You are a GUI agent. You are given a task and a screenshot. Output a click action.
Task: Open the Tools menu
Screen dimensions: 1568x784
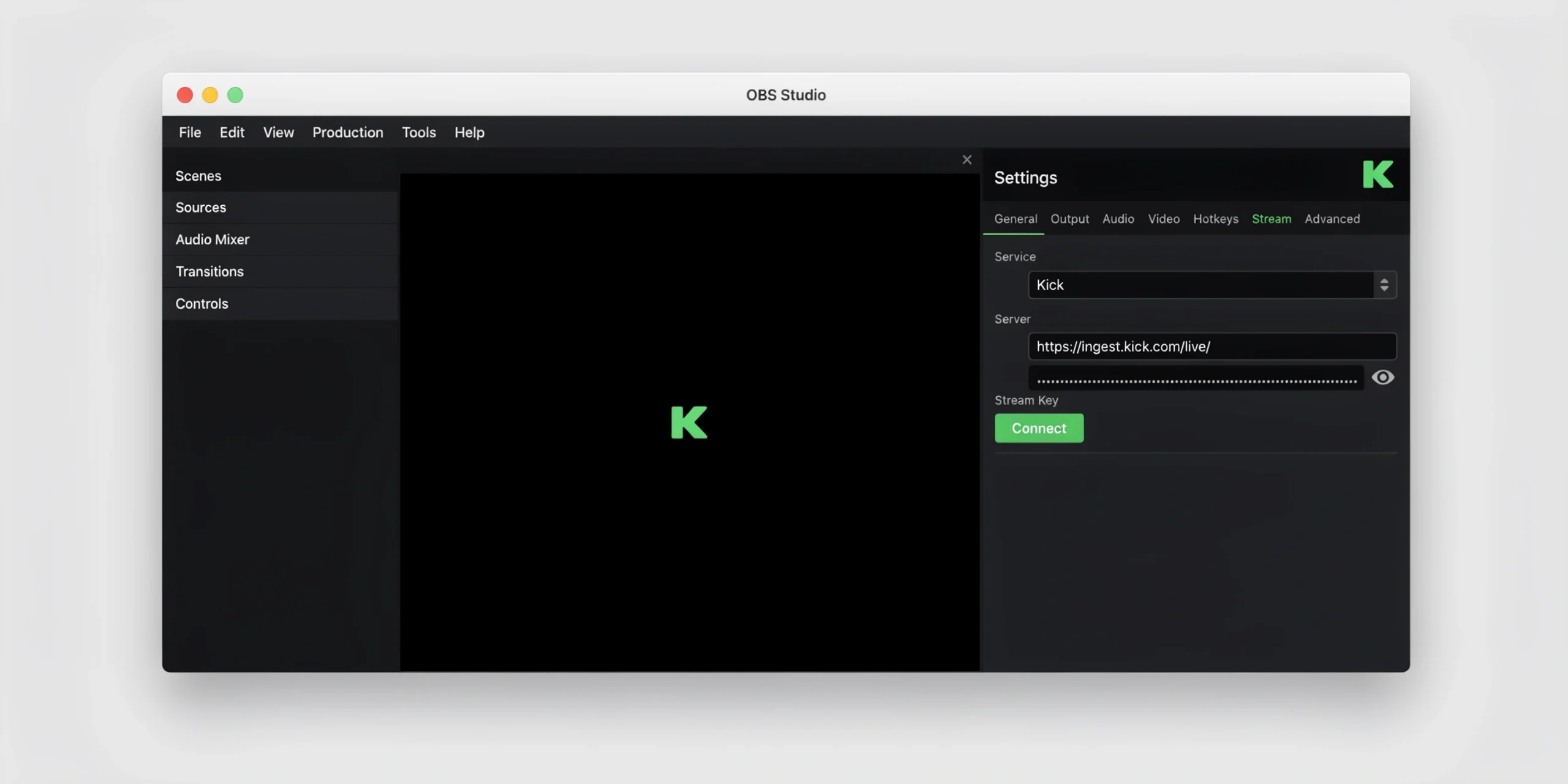pyautogui.click(x=419, y=132)
